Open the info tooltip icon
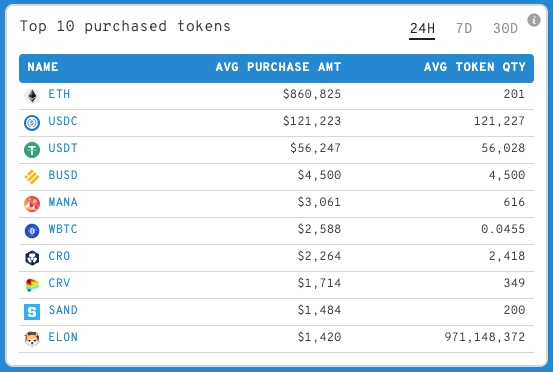This screenshot has width=553, height=372. click(534, 20)
